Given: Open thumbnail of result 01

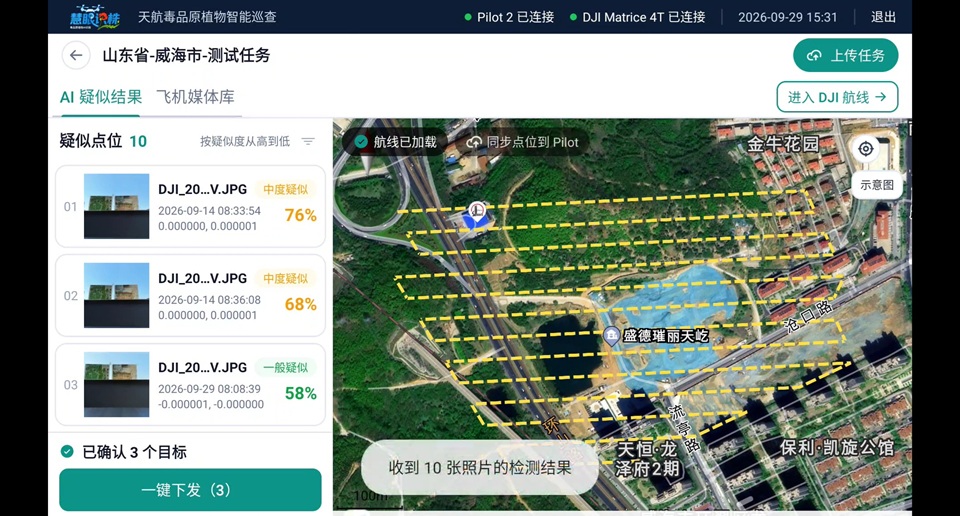Looking at the screenshot, I should pyautogui.click(x=116, y=206).
